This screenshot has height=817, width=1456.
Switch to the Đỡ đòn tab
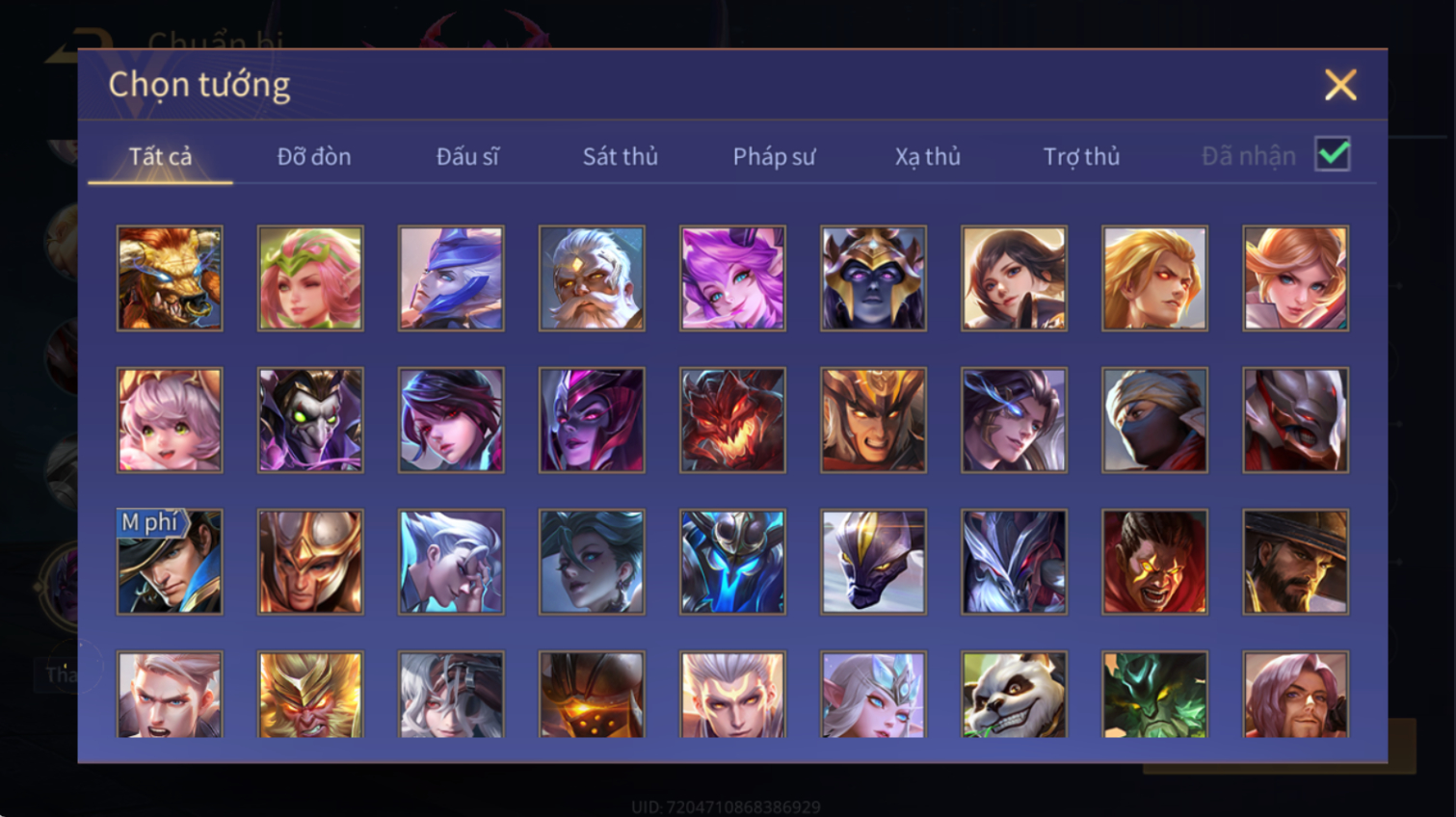(x=314, y=156)
